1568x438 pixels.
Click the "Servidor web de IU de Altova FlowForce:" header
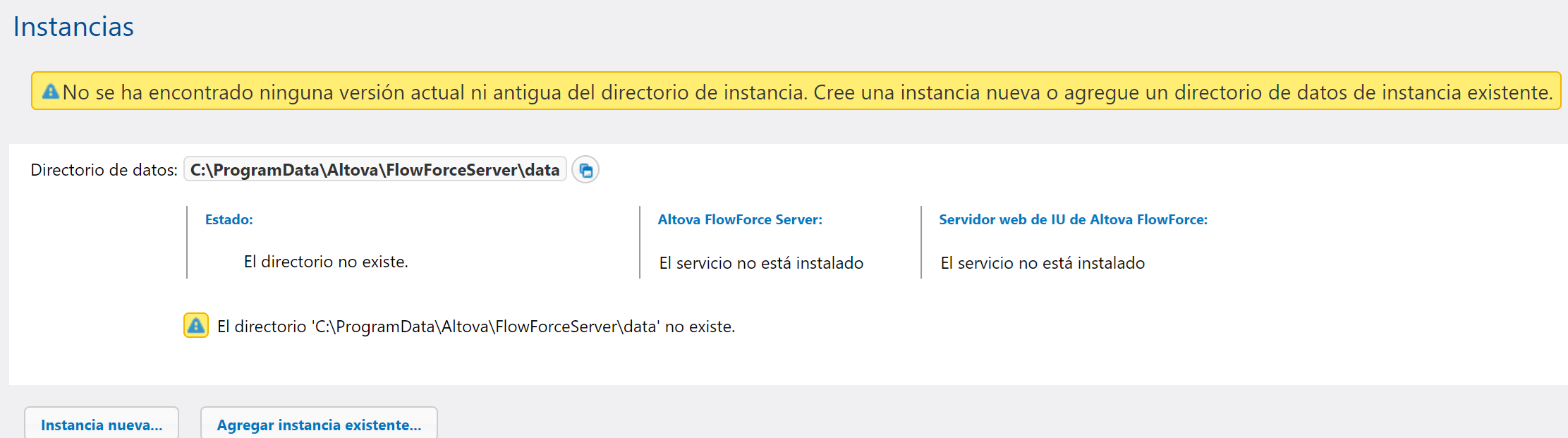click(1073, 219)
